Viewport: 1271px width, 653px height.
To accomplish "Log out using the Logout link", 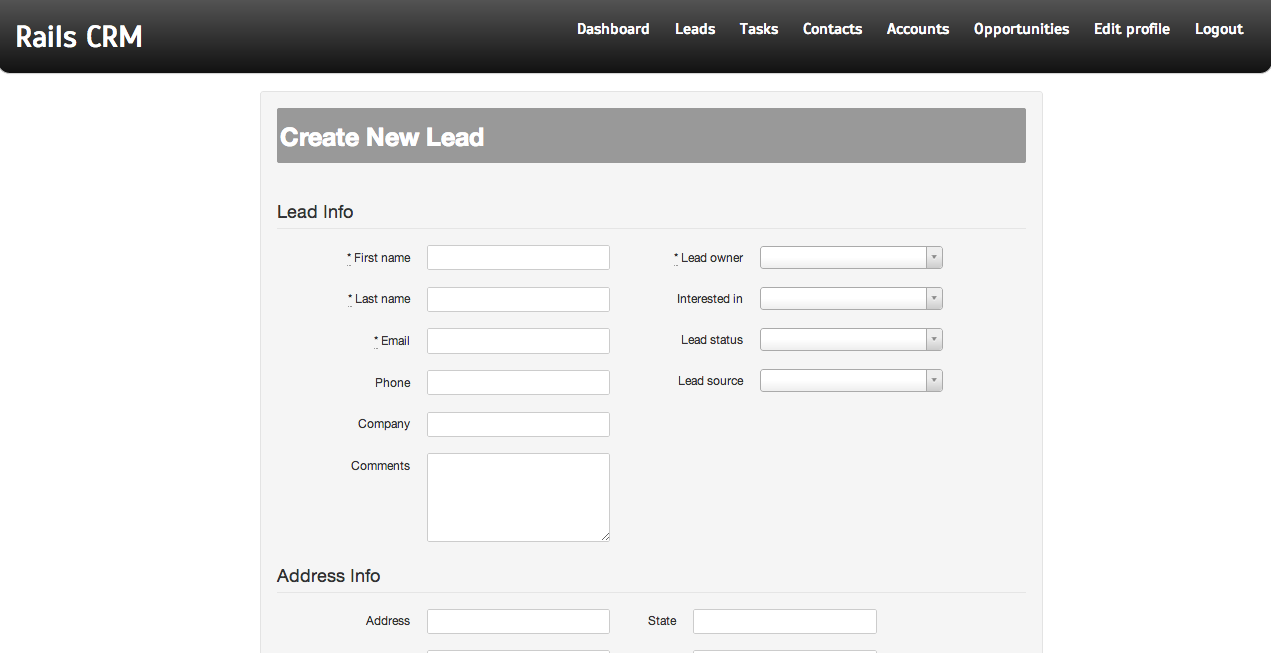I will tap(1219, 29).
